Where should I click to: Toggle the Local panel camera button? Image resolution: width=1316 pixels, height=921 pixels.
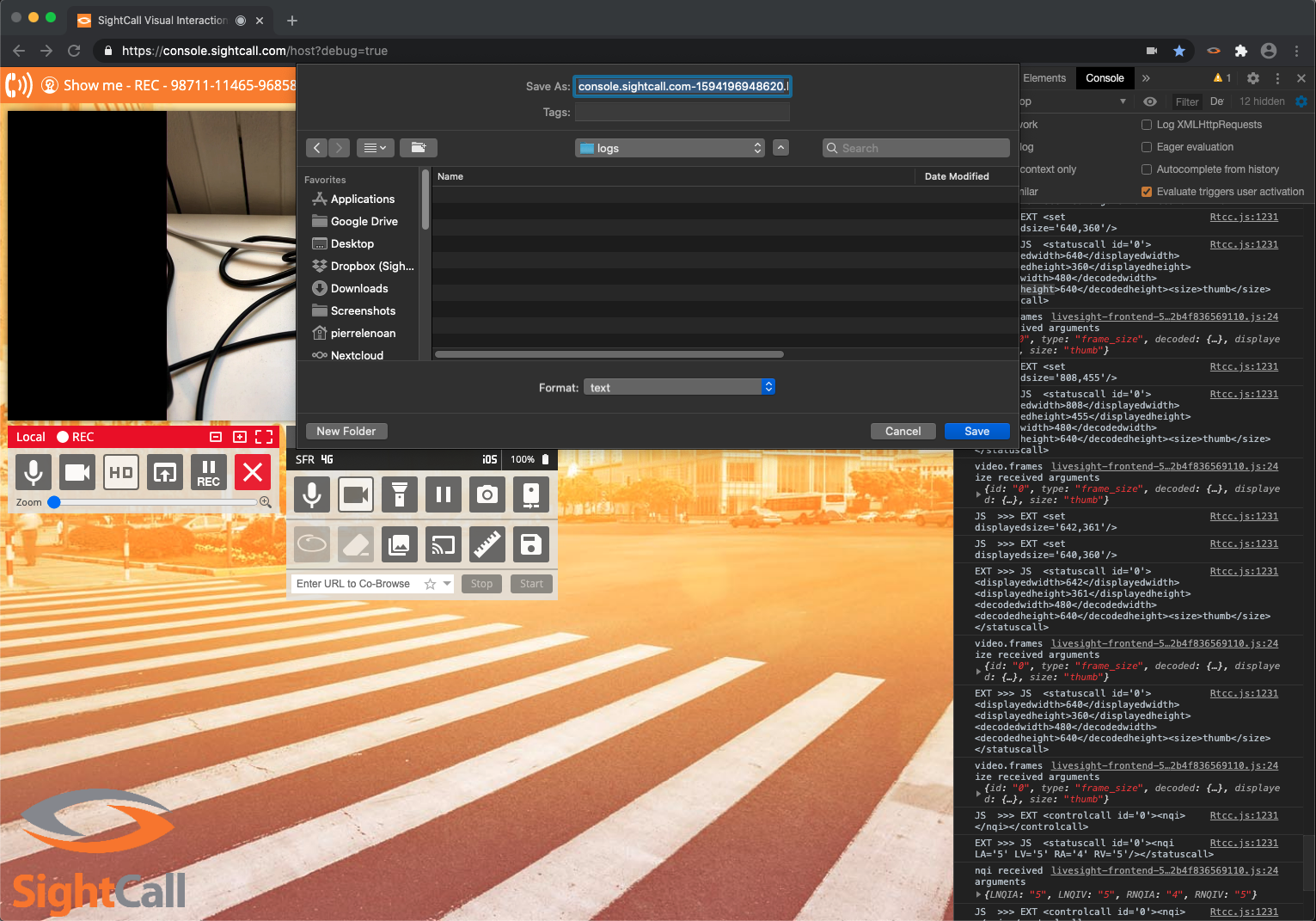tap(77, 472)
